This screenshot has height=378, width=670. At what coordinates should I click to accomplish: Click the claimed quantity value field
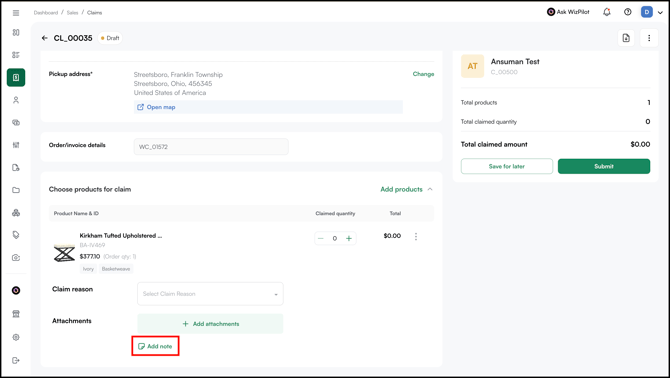(x=335, y=238)
